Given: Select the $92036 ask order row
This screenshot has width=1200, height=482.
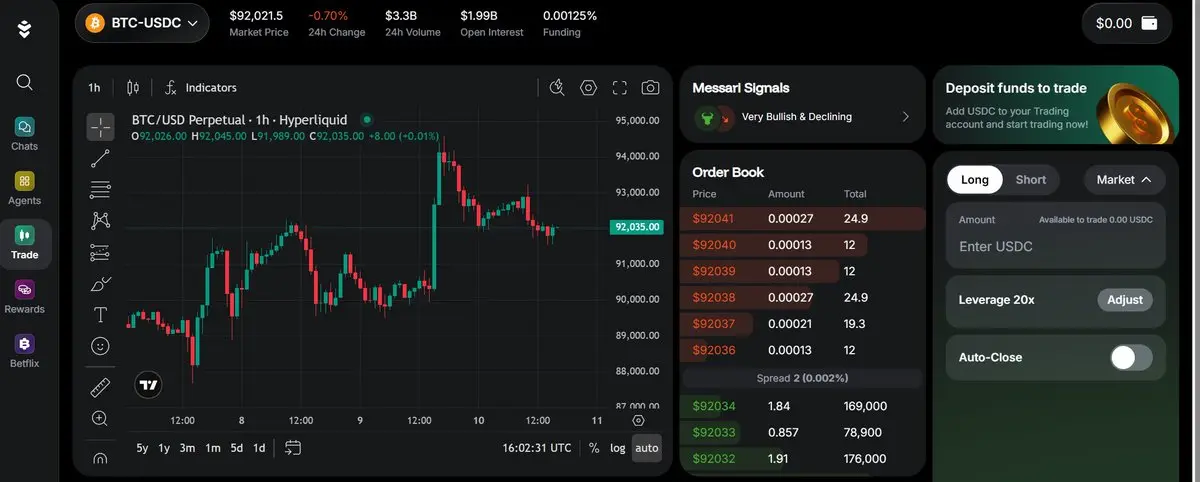Looking at the screenshot, I should click(803, 350).
